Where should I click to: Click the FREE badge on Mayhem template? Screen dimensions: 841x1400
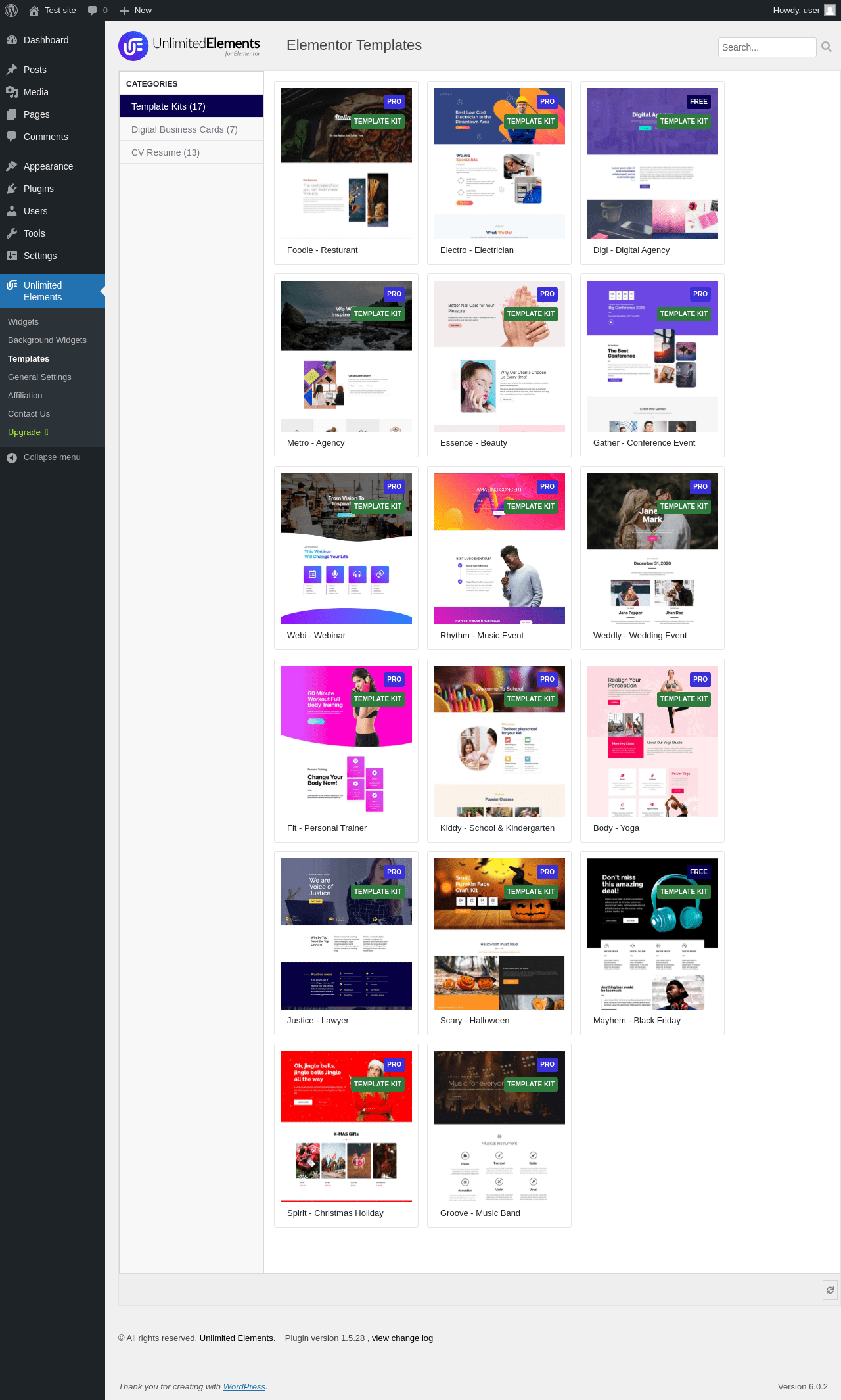point(699,872)
